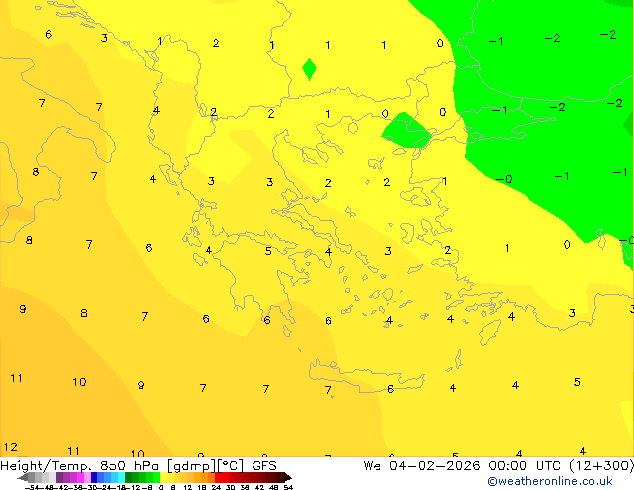Click the gray left arrow of the color scale
Screen dimensions: 634x490
pyautogui.click(x=22, y=477)
